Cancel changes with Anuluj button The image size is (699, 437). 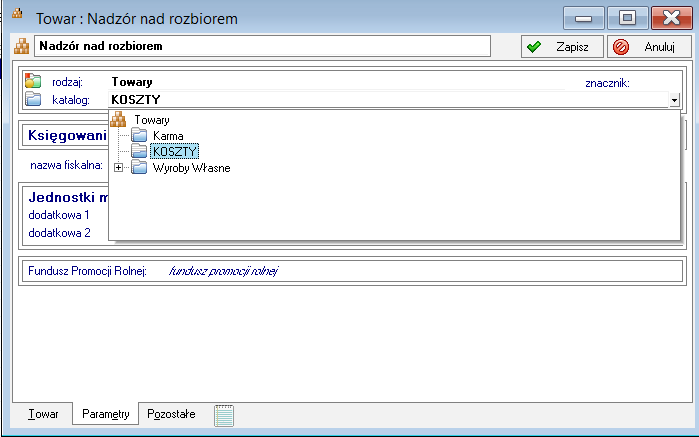[x=650, y=47]
